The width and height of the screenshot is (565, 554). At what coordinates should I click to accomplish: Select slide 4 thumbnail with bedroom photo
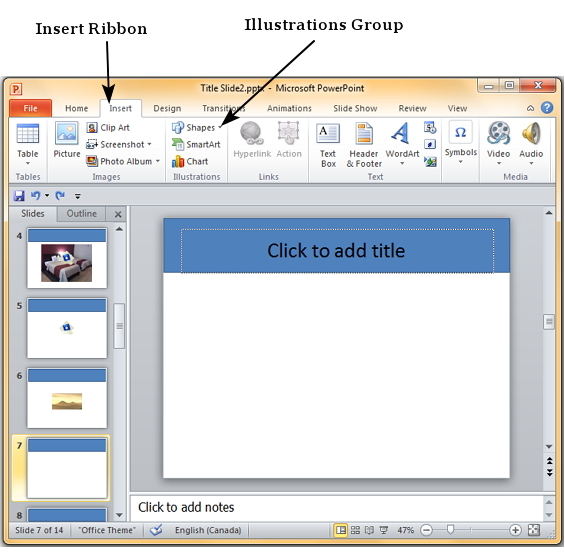[67, 258]
